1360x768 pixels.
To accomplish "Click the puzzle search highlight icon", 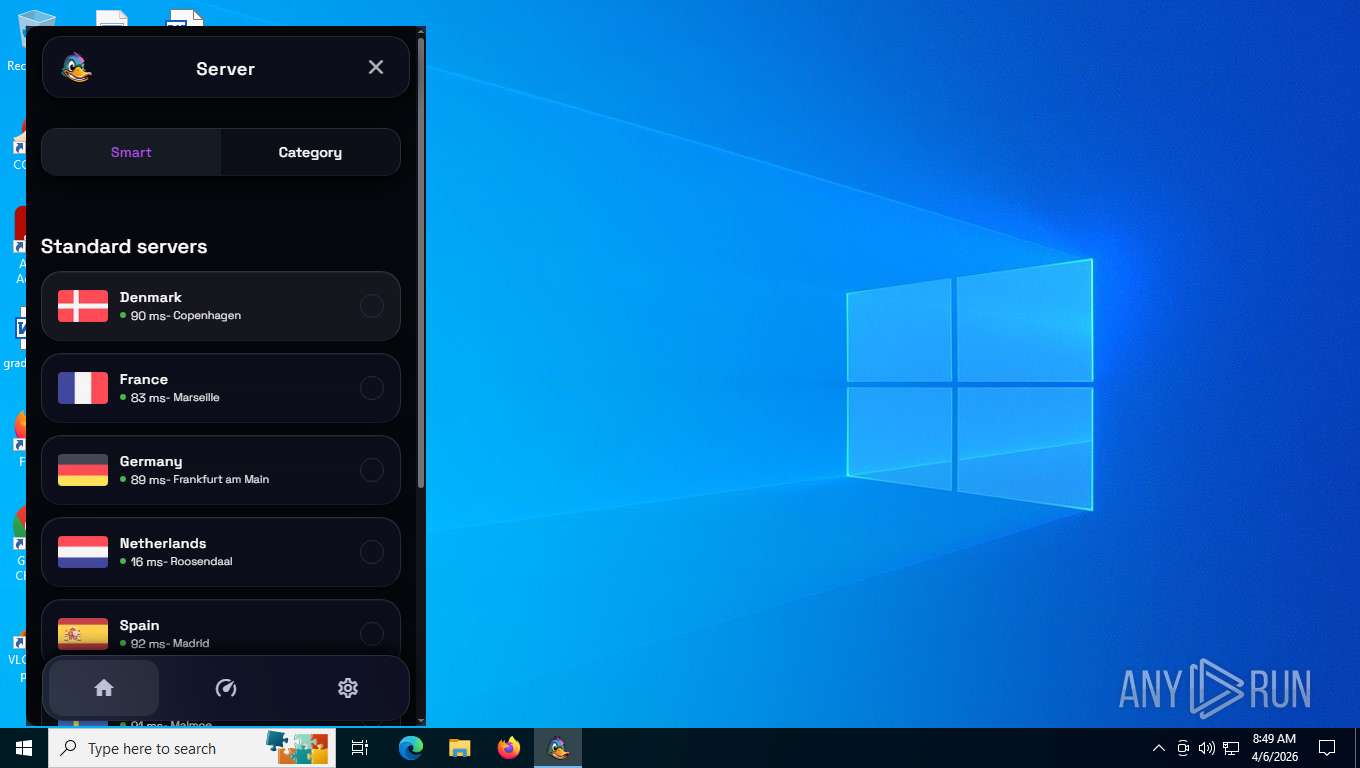I will (x=297, y=748).
